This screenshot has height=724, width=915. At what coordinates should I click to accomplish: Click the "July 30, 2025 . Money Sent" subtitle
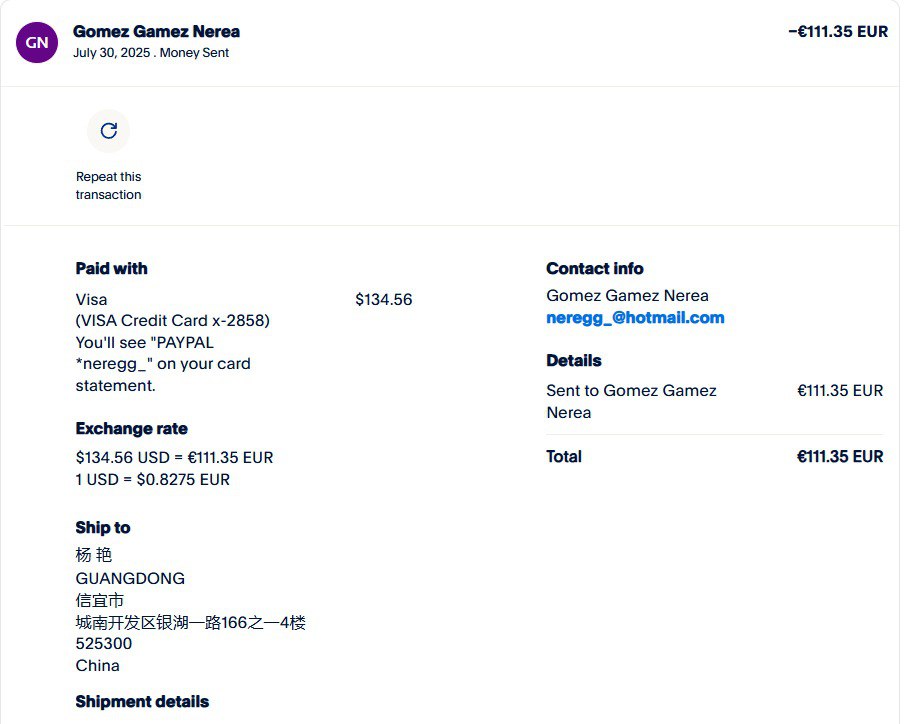151,53
